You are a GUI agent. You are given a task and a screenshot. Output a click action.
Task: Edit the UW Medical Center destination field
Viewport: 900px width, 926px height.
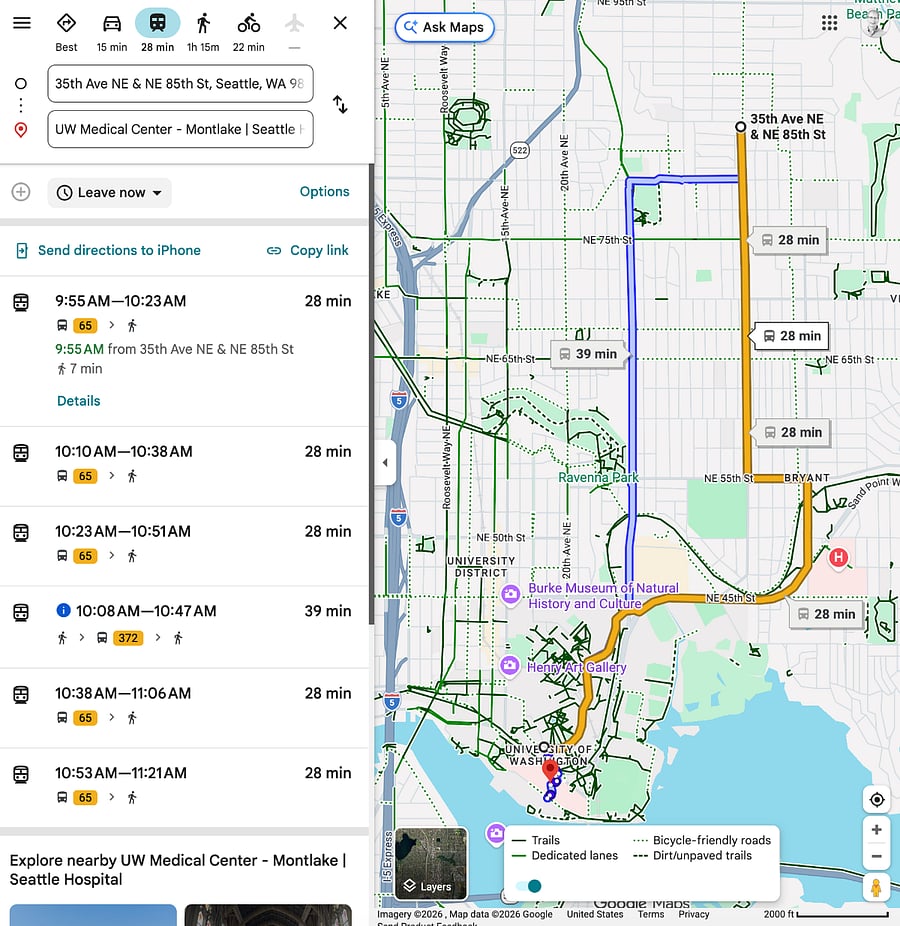pyautogui.click(x=180, y=129)
